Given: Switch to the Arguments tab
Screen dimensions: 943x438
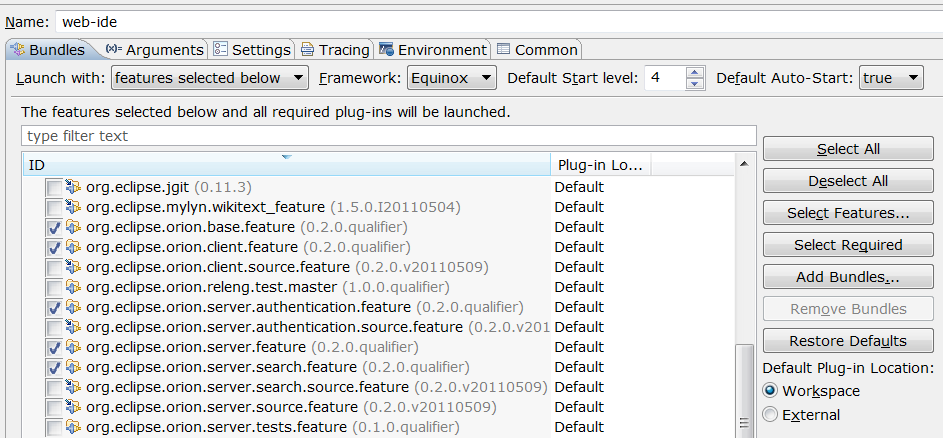Looking at the screenshot, I should [x=155, y=49].
